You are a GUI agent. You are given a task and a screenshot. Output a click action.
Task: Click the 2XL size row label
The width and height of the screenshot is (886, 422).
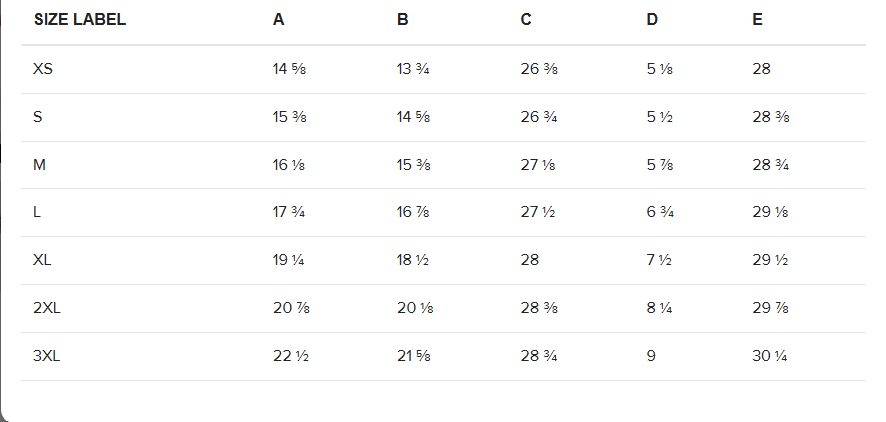coord(47,308)
